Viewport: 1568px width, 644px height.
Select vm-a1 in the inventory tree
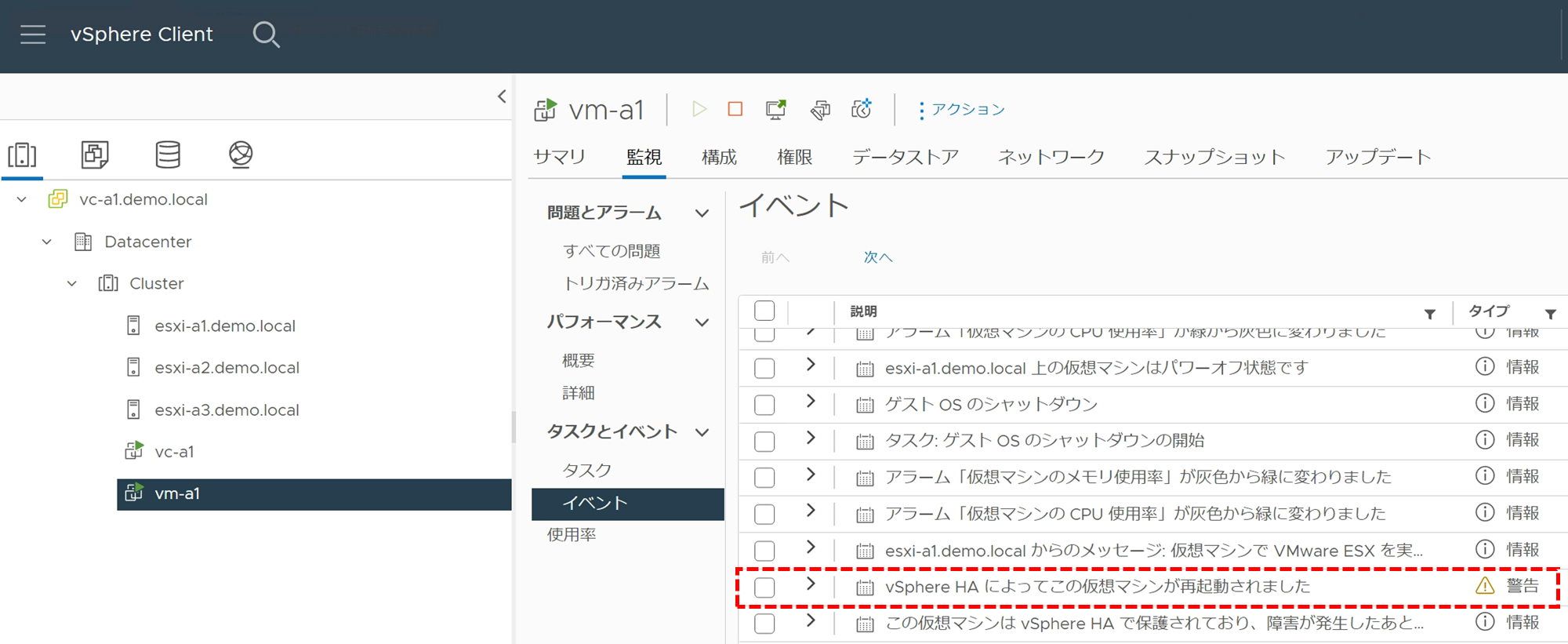(314, 494)
